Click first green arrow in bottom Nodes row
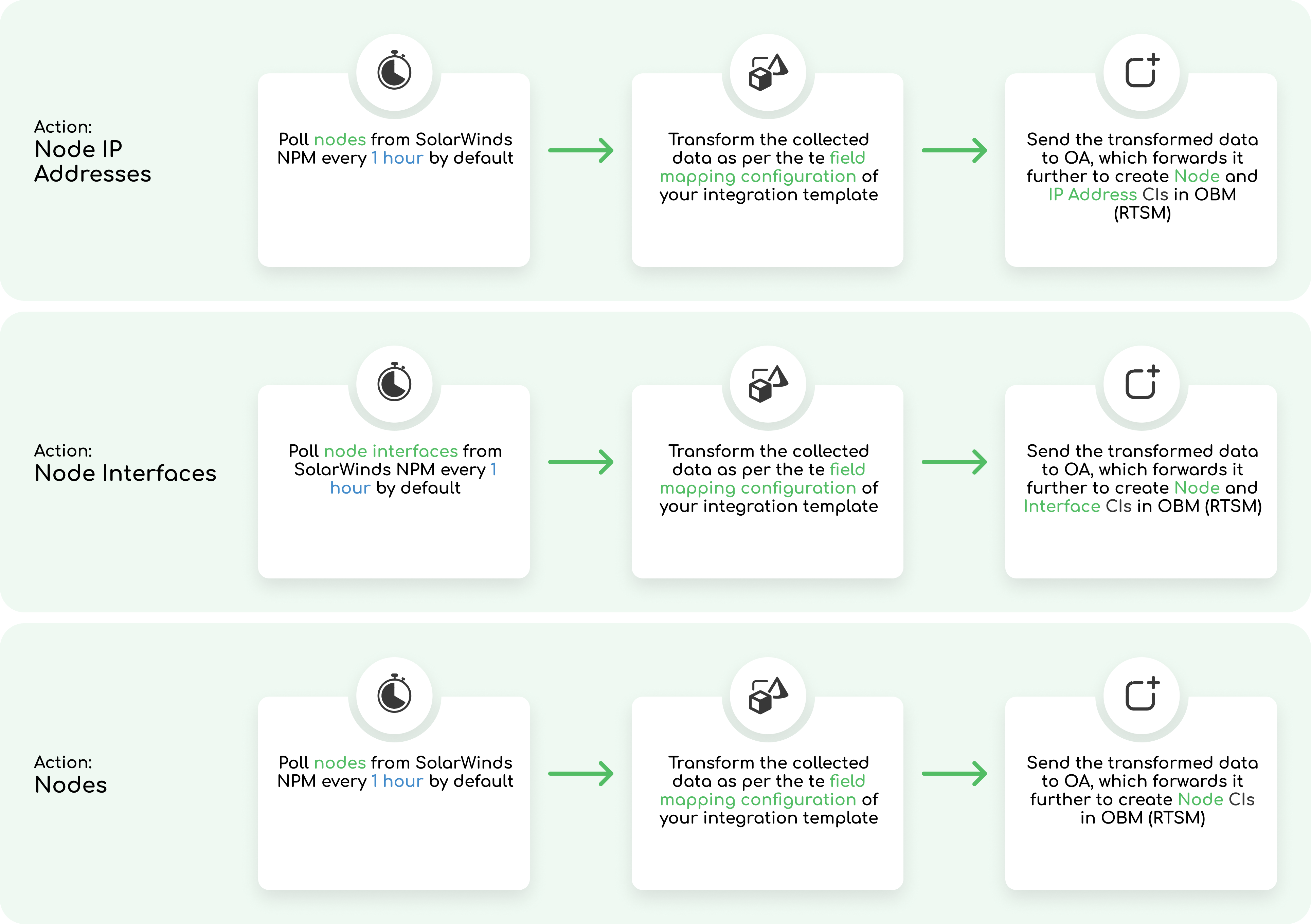 click(x=581, y=774)
